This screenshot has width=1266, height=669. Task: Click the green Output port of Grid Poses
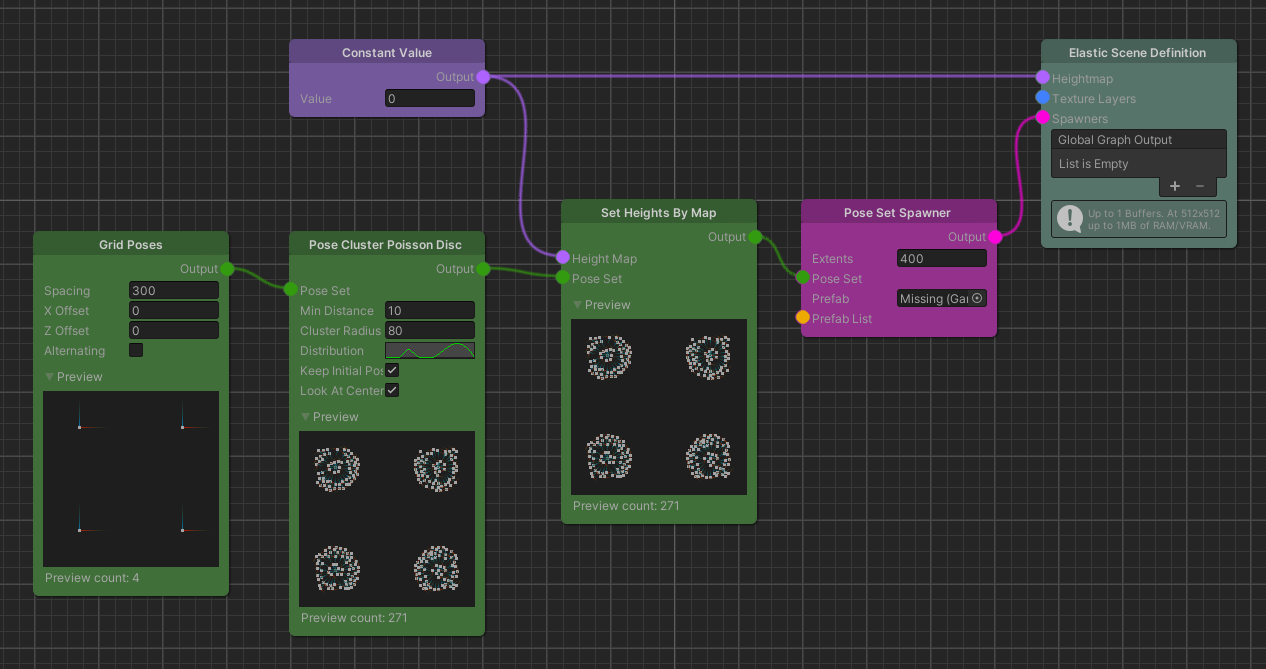click(x=226, y=268)
